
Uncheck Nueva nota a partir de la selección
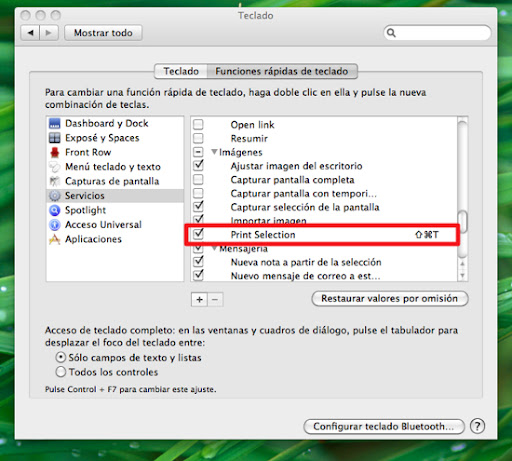198,261
